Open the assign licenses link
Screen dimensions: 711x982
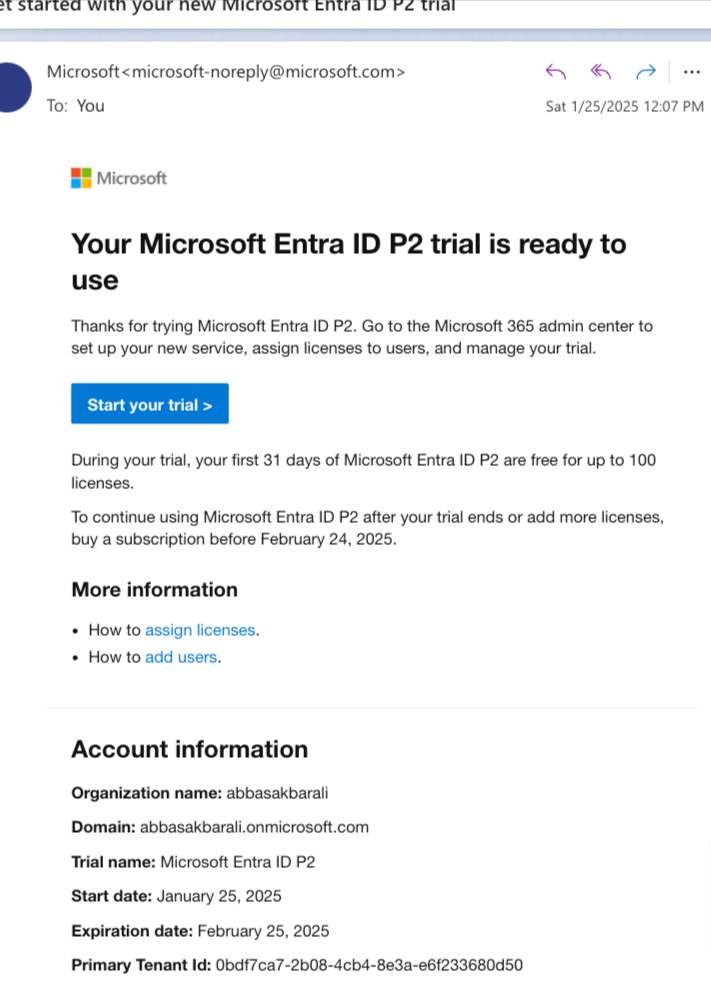click(x=200, y=630)
